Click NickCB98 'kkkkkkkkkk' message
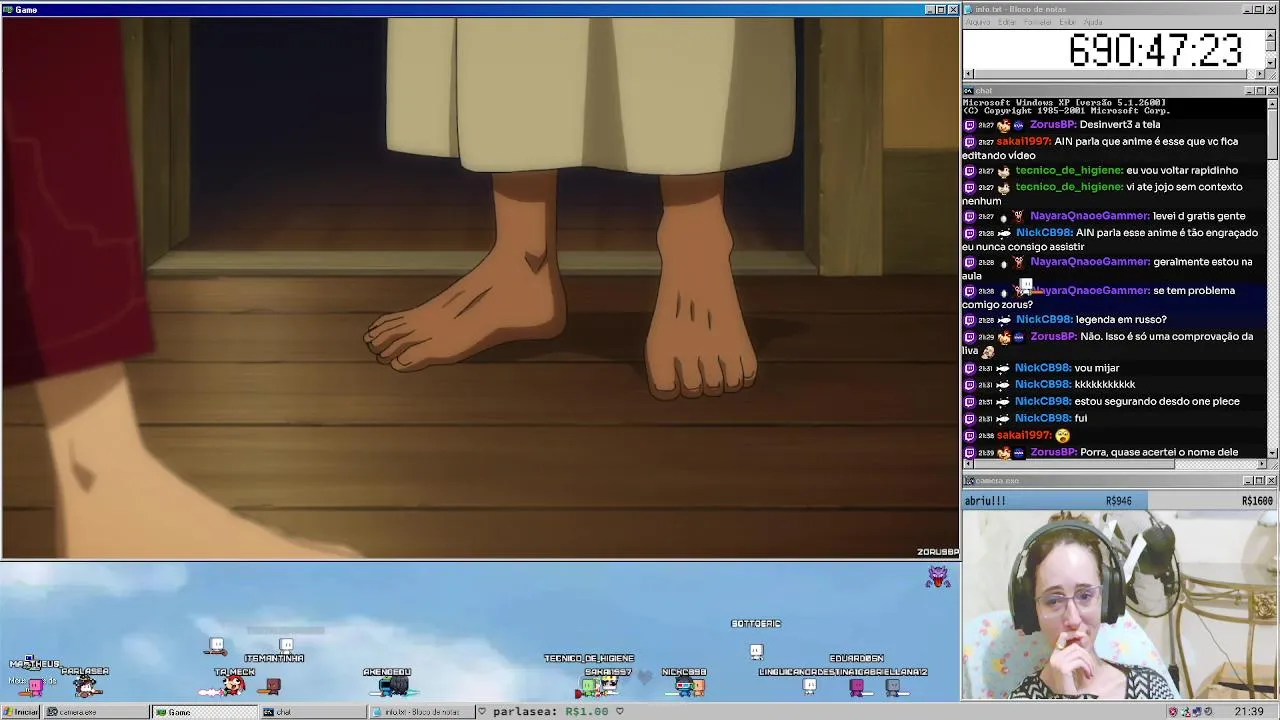This screenshot has height=720, width=1280. tap(1105, 385)
